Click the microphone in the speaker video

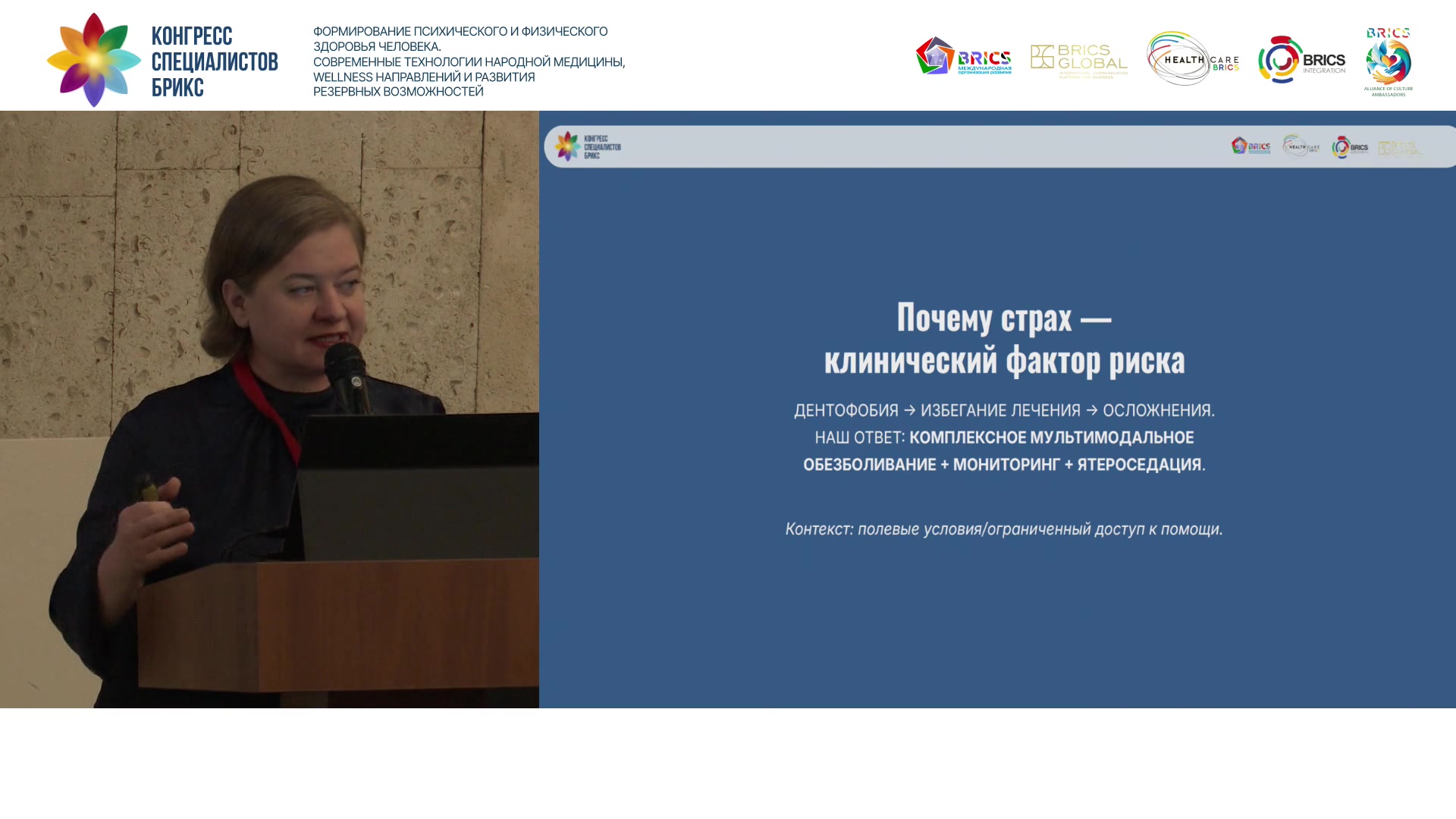348,378
